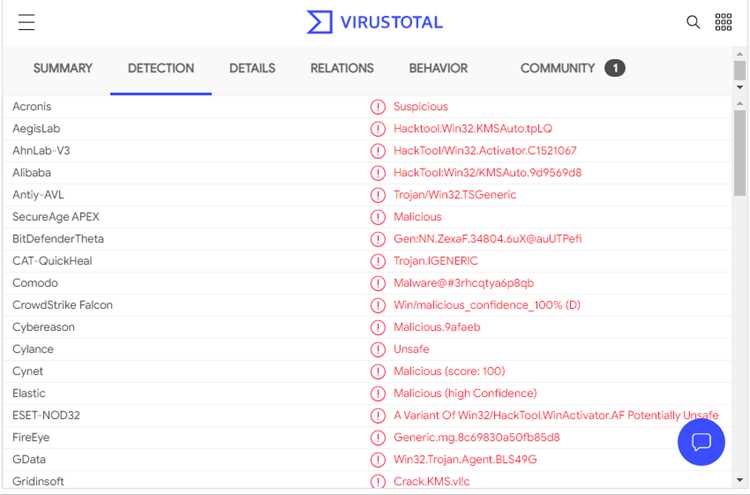The width and height of the screenshot is (750, 495).
Task: Select the Cybereason engine name
Action: coord(43,327)
